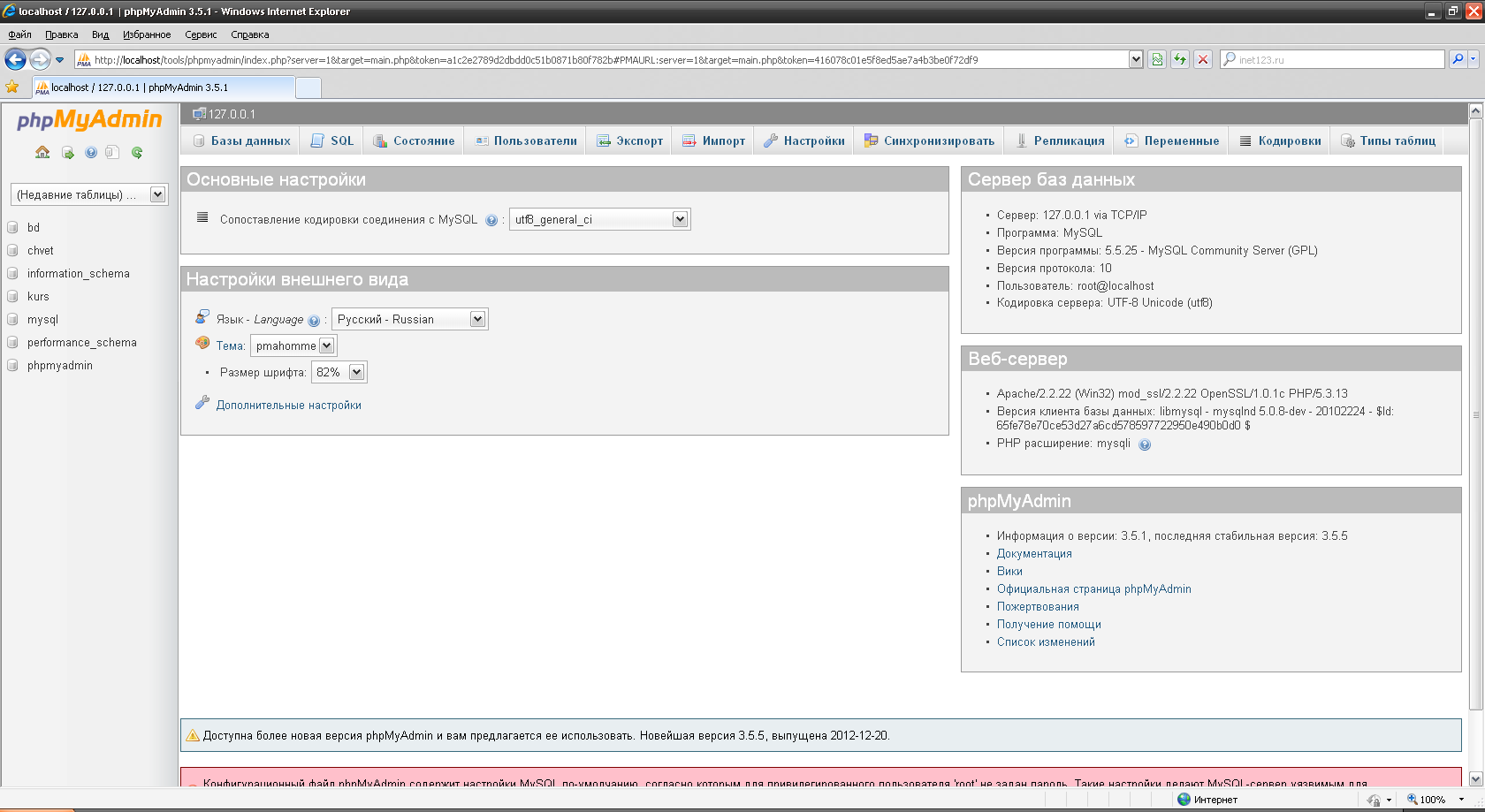Open the Переменные tab

1172,140
